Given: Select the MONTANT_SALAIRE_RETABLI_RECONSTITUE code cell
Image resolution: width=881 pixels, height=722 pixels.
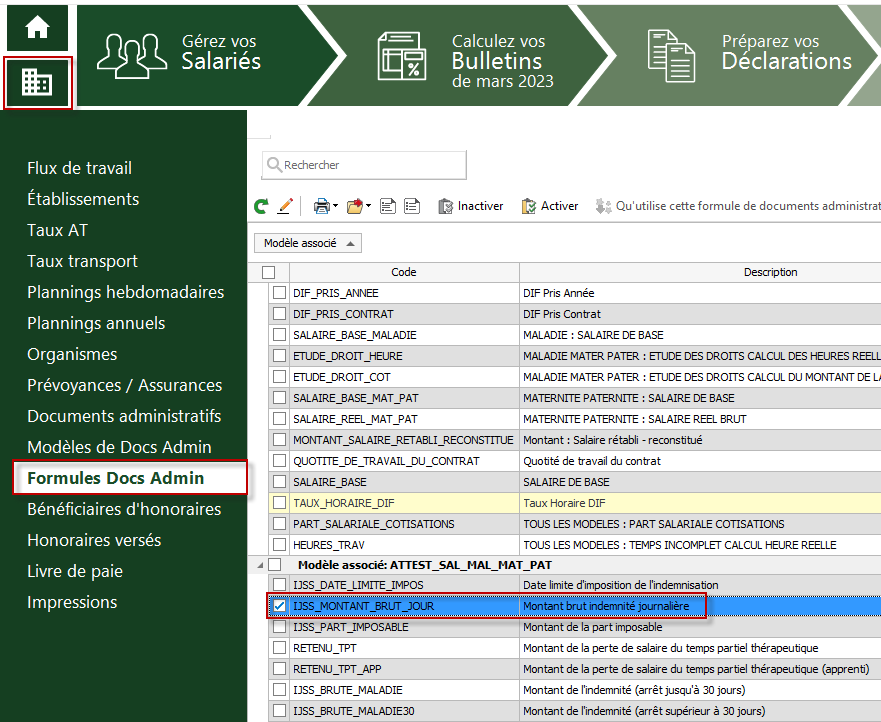Looking at the screenshot, I should coord(403,440).
